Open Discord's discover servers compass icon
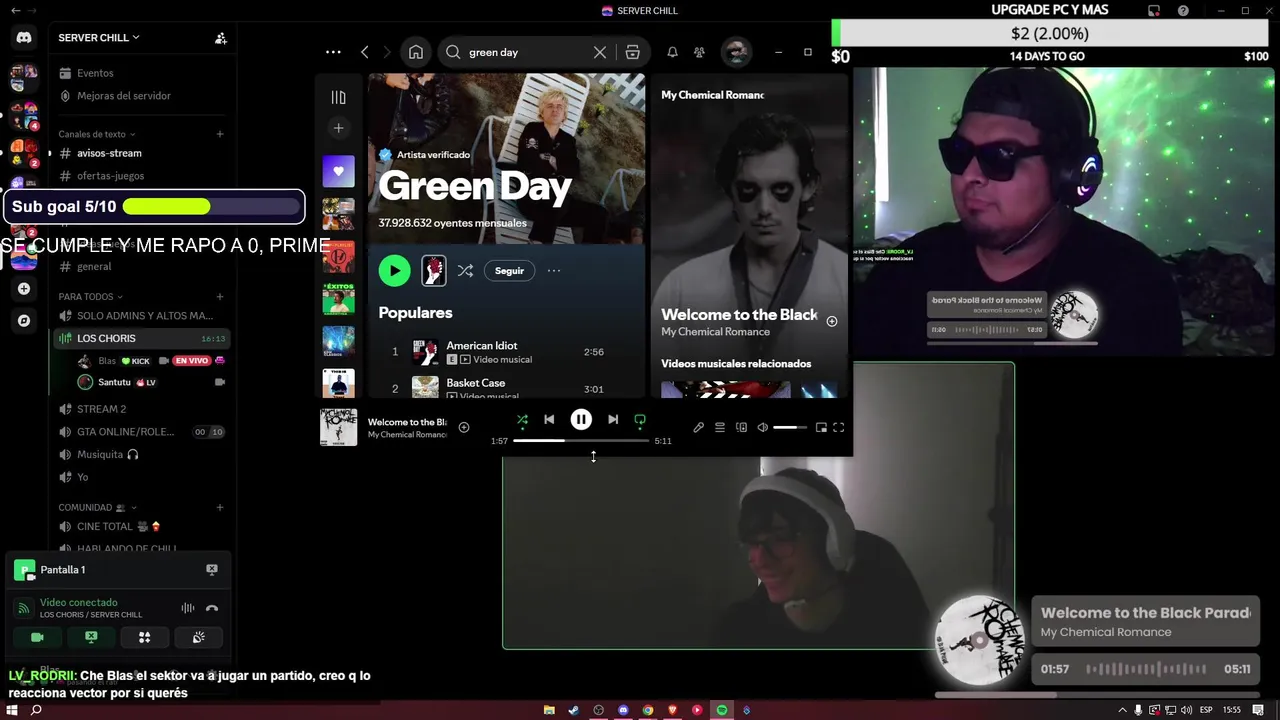The height and width of the screenshot is (720, 1280). point(24,321)
